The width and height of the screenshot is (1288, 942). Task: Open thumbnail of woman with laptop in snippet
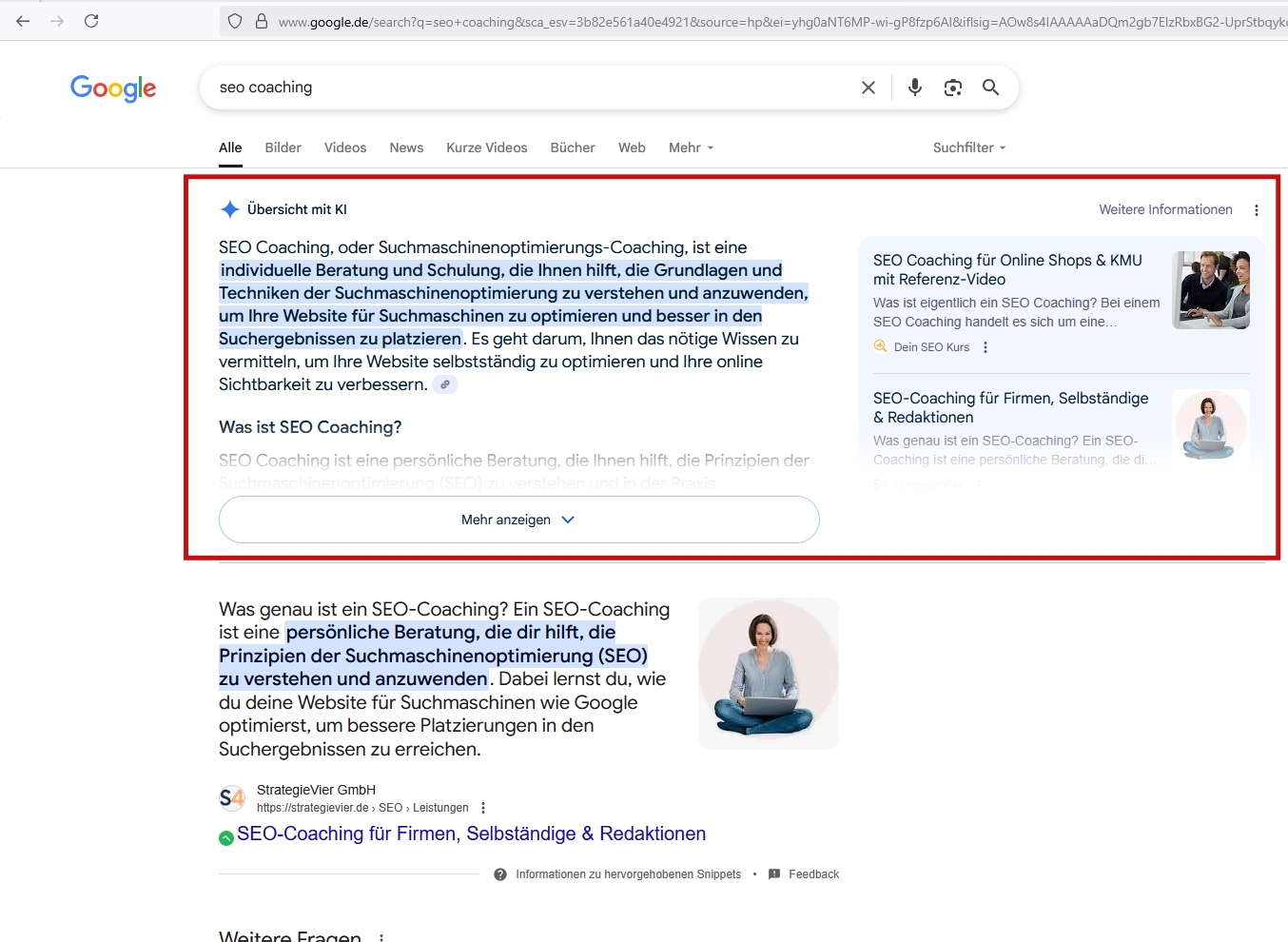pyautogui.click(x=768, y=673)
